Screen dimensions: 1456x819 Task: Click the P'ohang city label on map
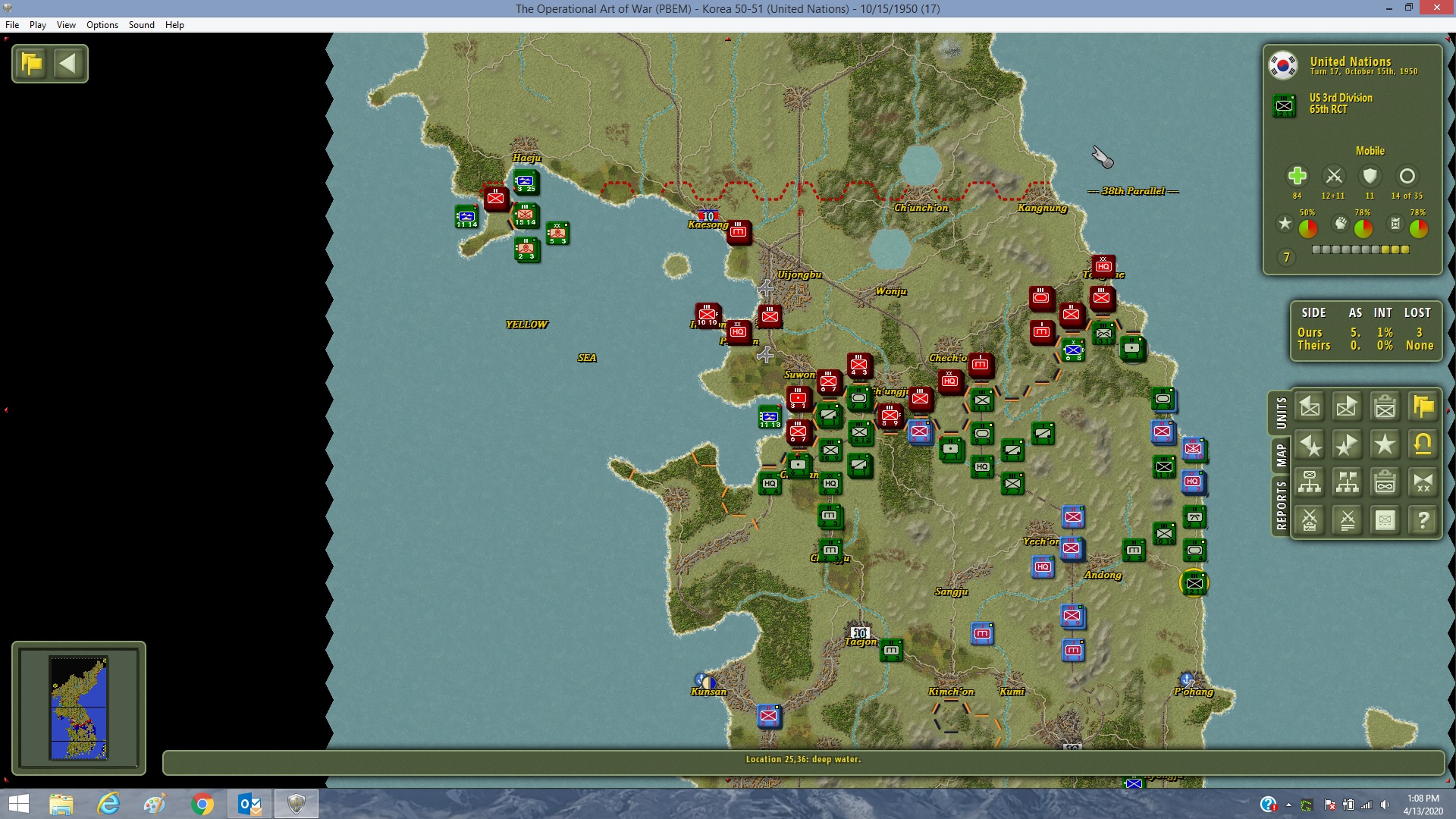1194,692
